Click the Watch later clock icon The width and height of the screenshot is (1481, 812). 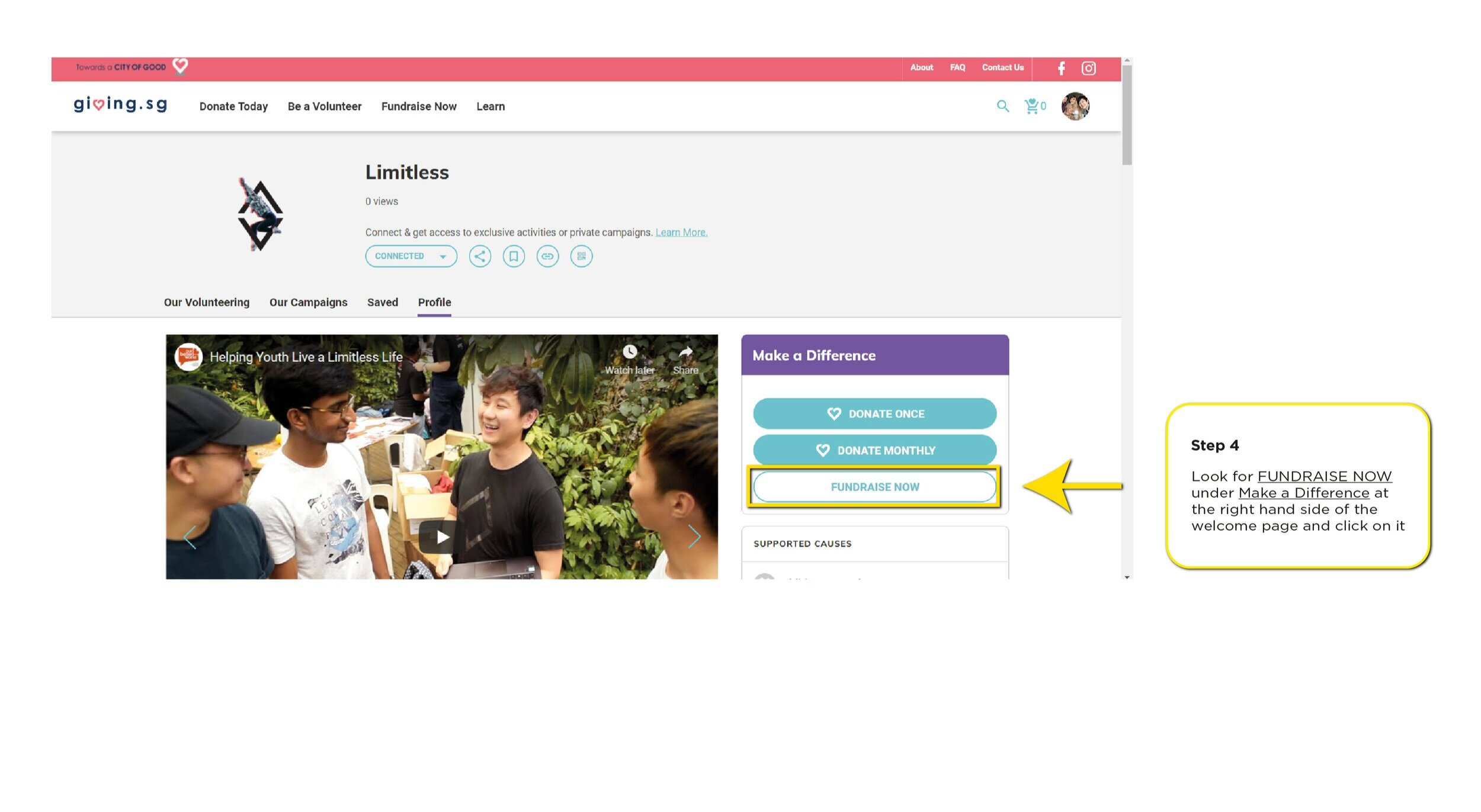(630, 352)
